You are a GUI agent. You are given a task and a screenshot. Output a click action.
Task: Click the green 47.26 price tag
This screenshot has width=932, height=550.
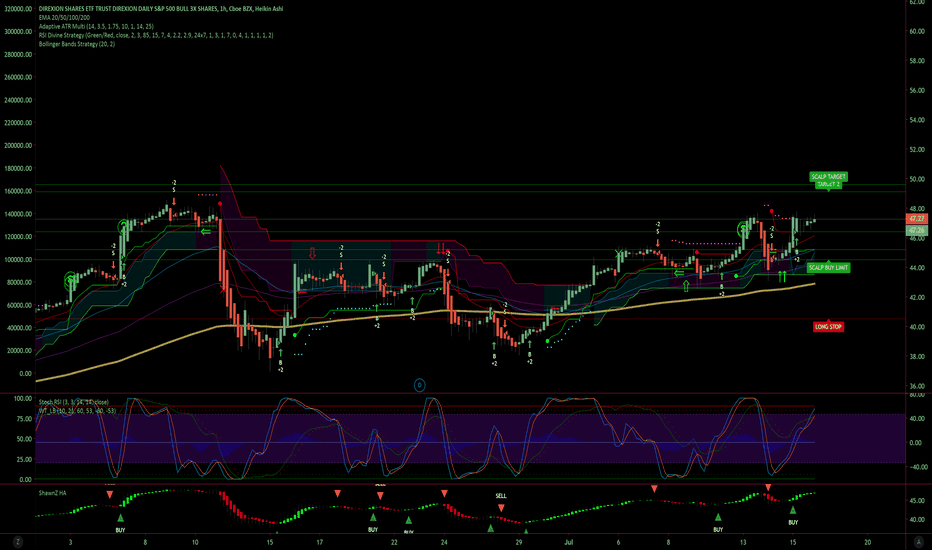click(917, 230)
